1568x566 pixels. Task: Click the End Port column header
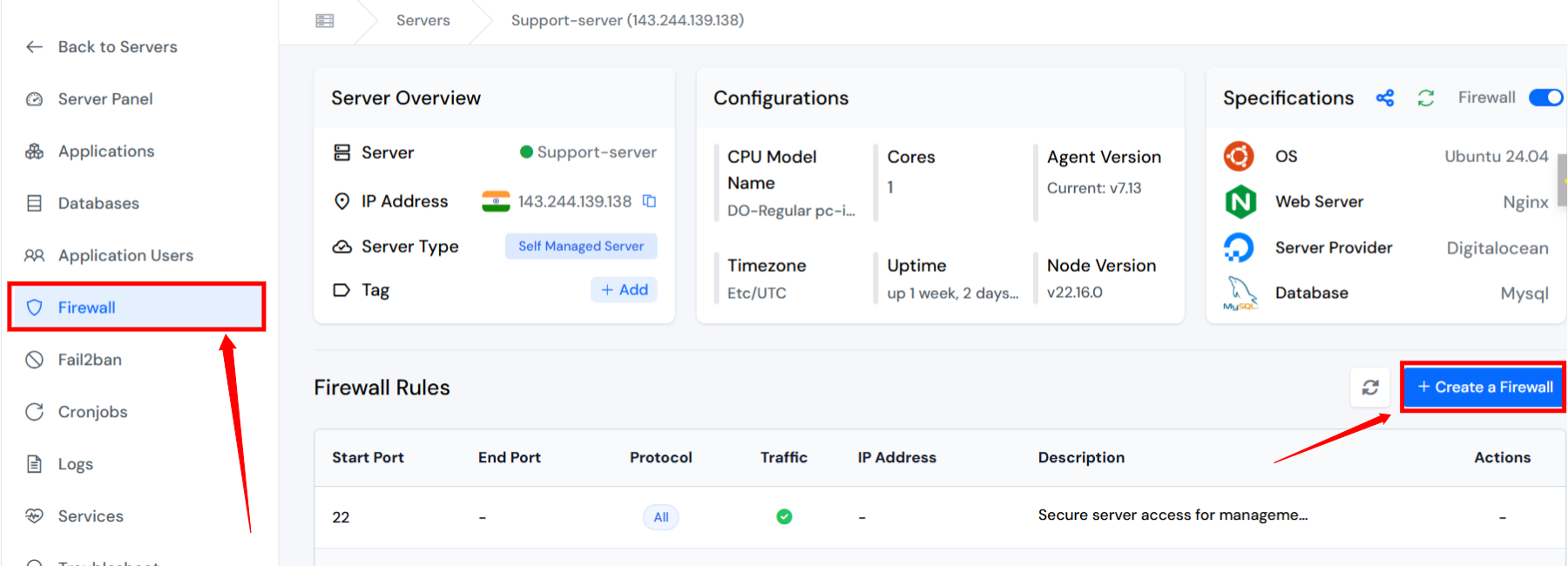pyautogui.click(x=510, y=458)
